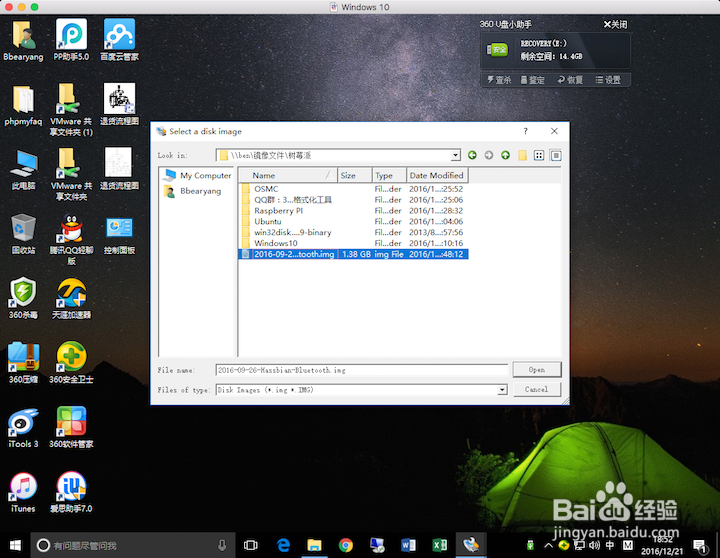Viewport: 720px width, 558px height.
Task: Launch iTunes desktop shortcut
Action: coord(23,492)
